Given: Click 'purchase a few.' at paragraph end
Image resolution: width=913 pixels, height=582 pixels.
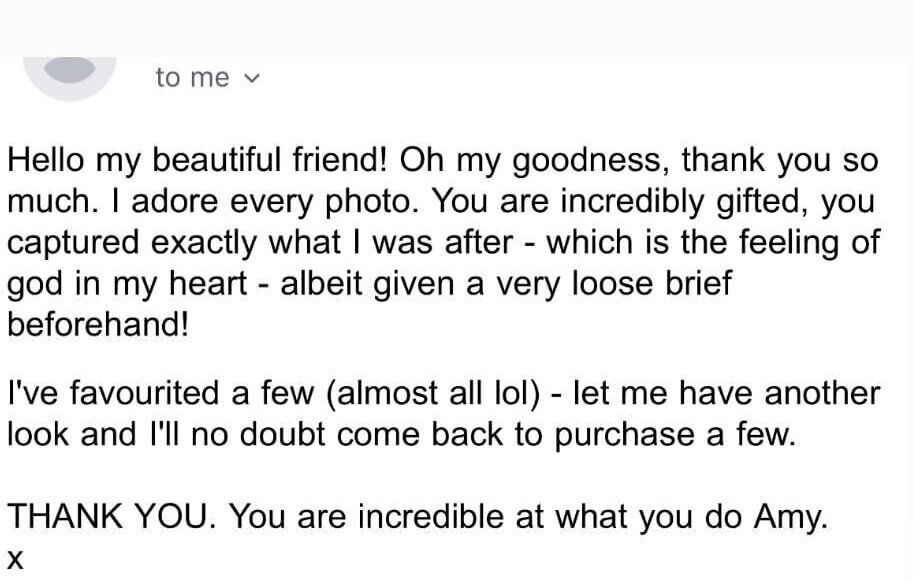Looking at the screenshot, I should click(675, 436).
